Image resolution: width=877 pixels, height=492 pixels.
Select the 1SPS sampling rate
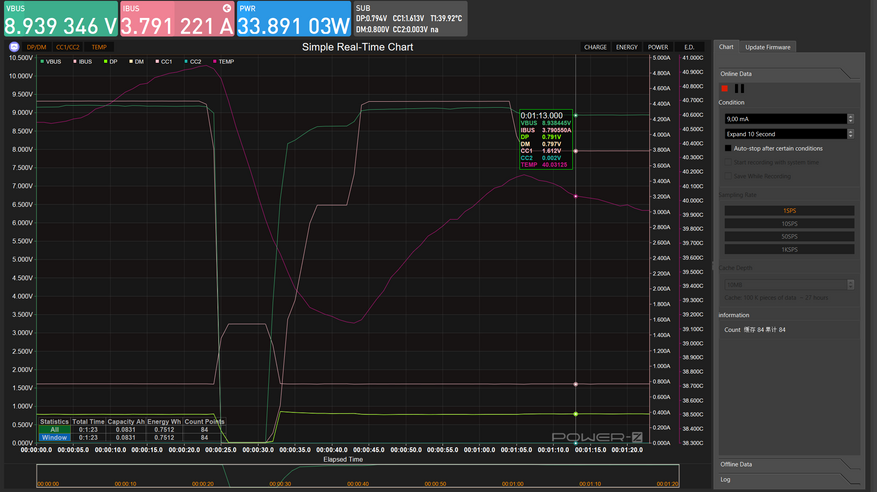(x=789, y=210)
